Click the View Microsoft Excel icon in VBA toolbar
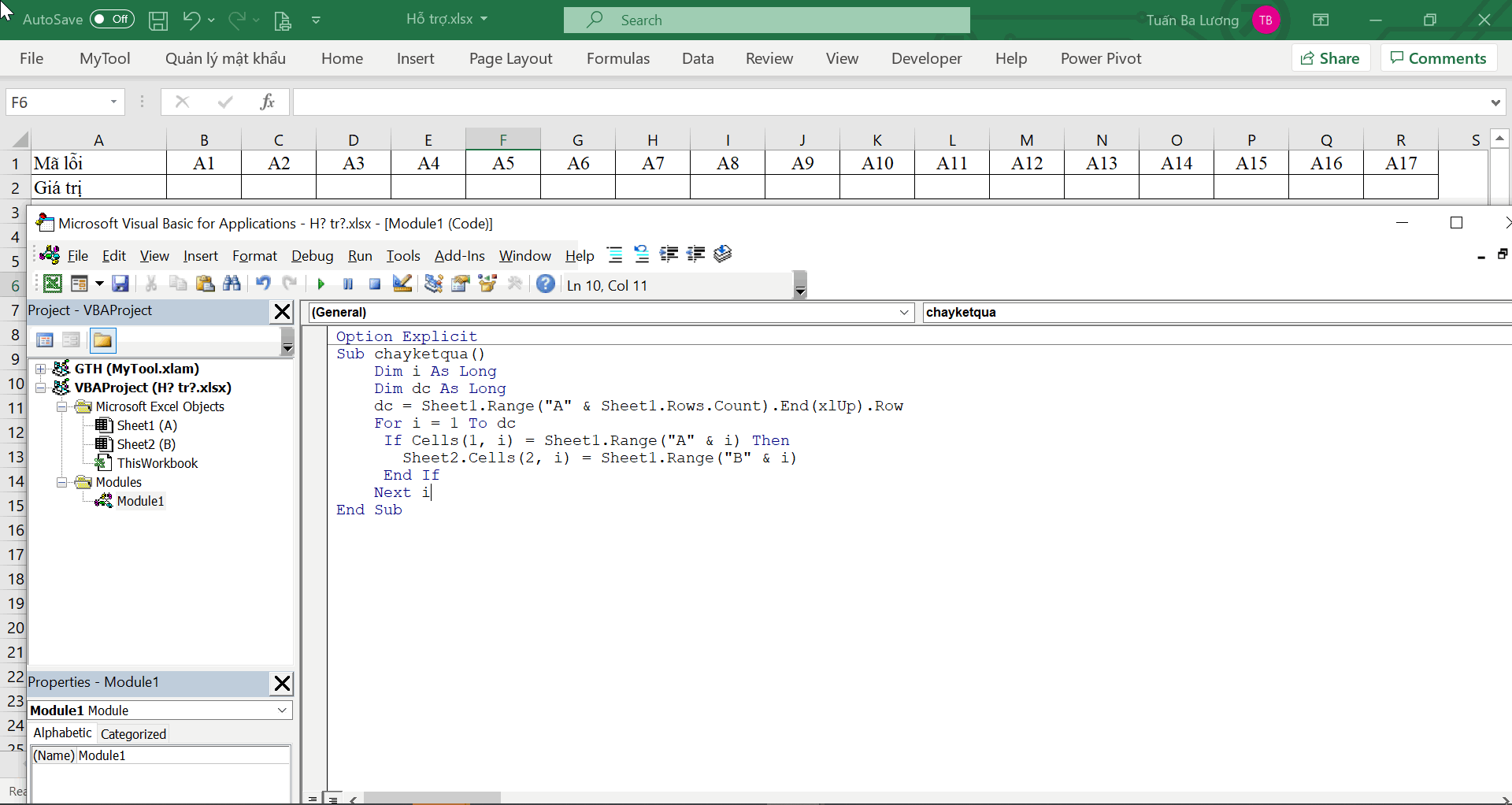Image resolution: width=1512 pixels, height=805 pixels. coord(53,284)
